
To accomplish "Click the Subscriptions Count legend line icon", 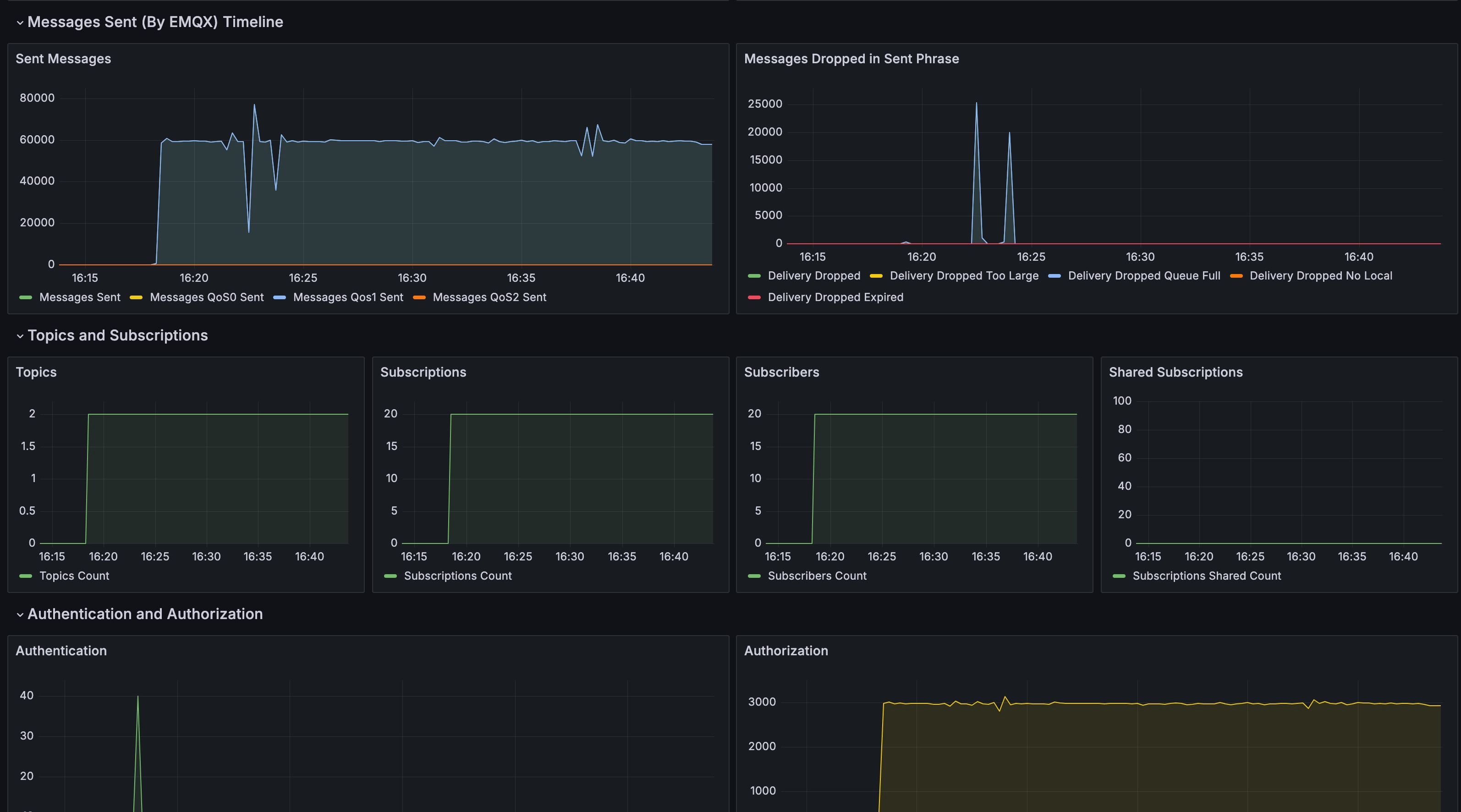I will click(391, 576).
